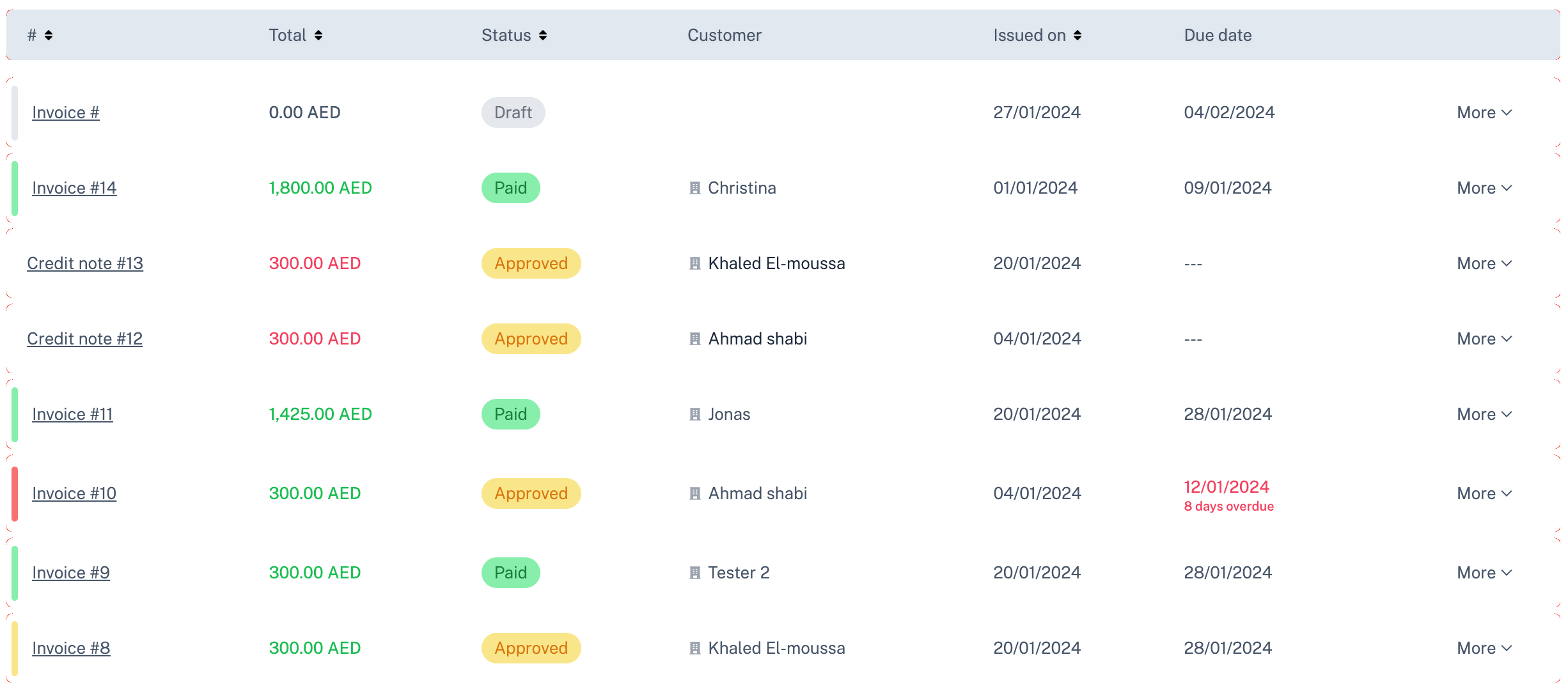Click the Draft status badge
Screen dimensions: 1568x689
513,112
